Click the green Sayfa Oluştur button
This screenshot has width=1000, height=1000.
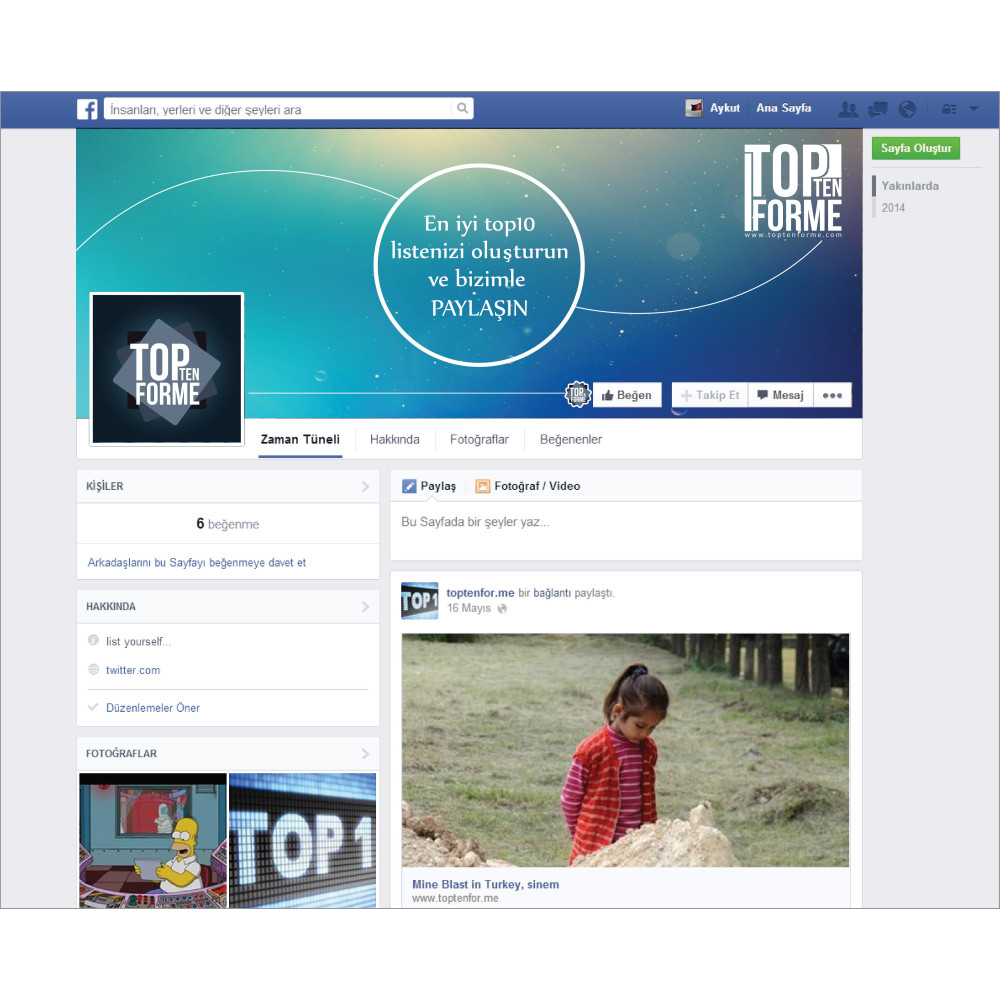(x=916, y=148)
